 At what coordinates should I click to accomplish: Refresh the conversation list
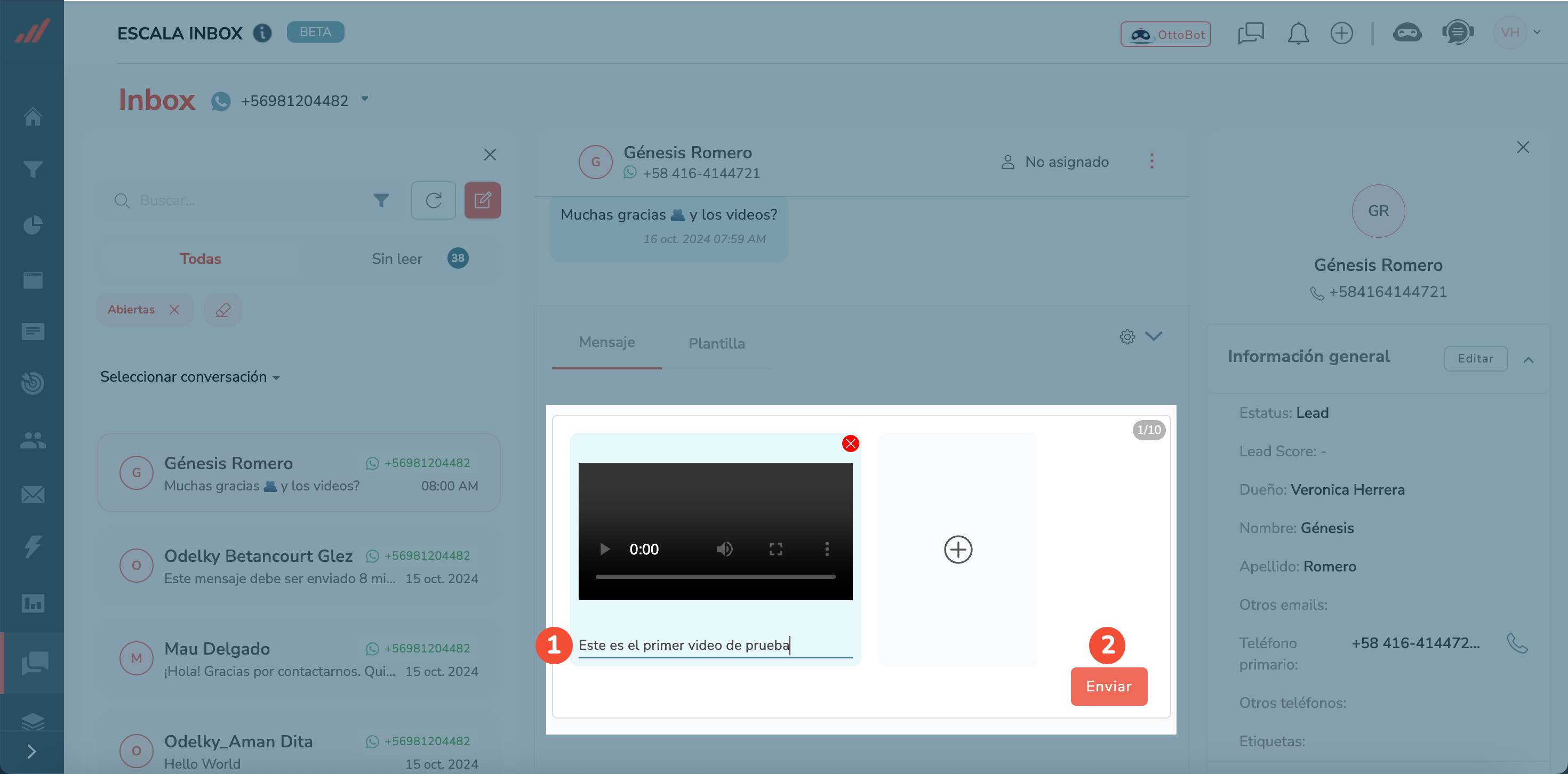(433, 200)
